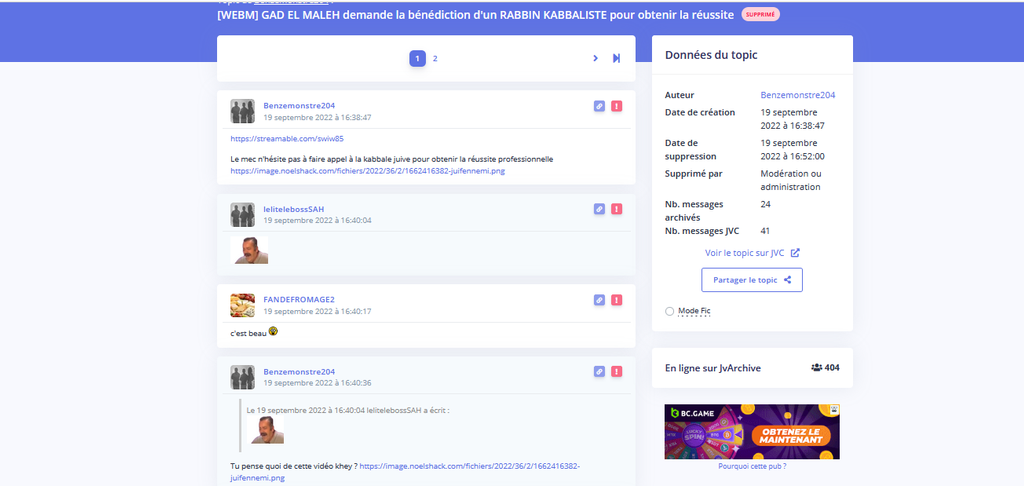Click the 'Nb. messages archivés' label
Viewport: 1024px width, 486px height.
pos(694,210)
